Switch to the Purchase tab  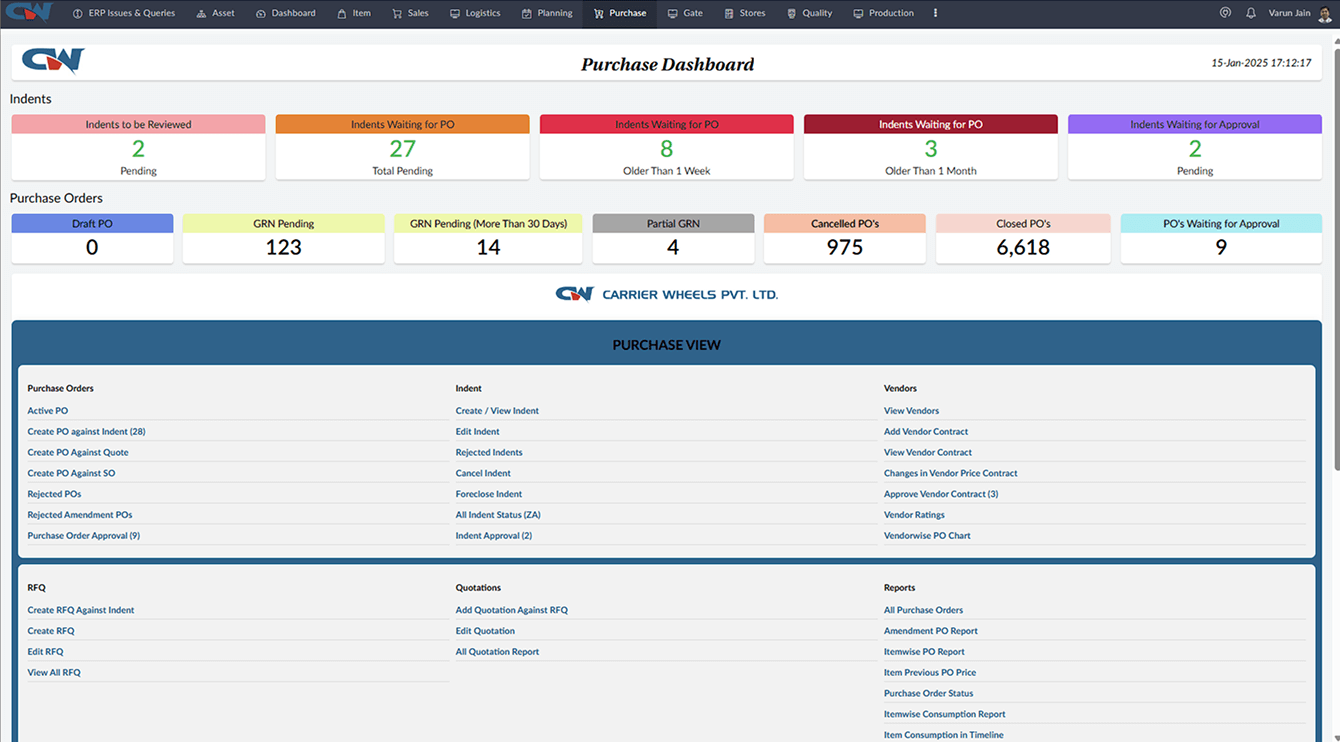(619, 13)
